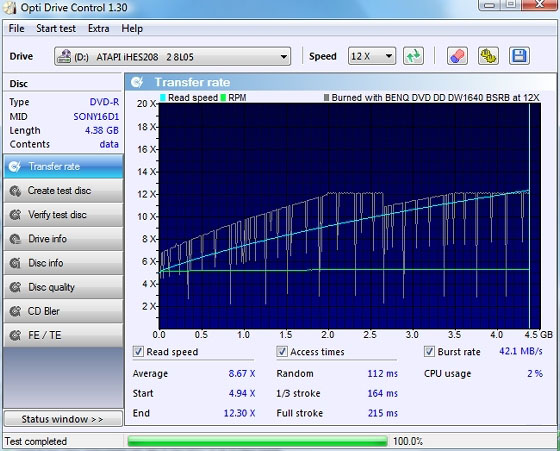The height and width of the screenshot is (451, 560).
Task: Click the refresh drive arrows icon
Action: (x=413, y=56)
